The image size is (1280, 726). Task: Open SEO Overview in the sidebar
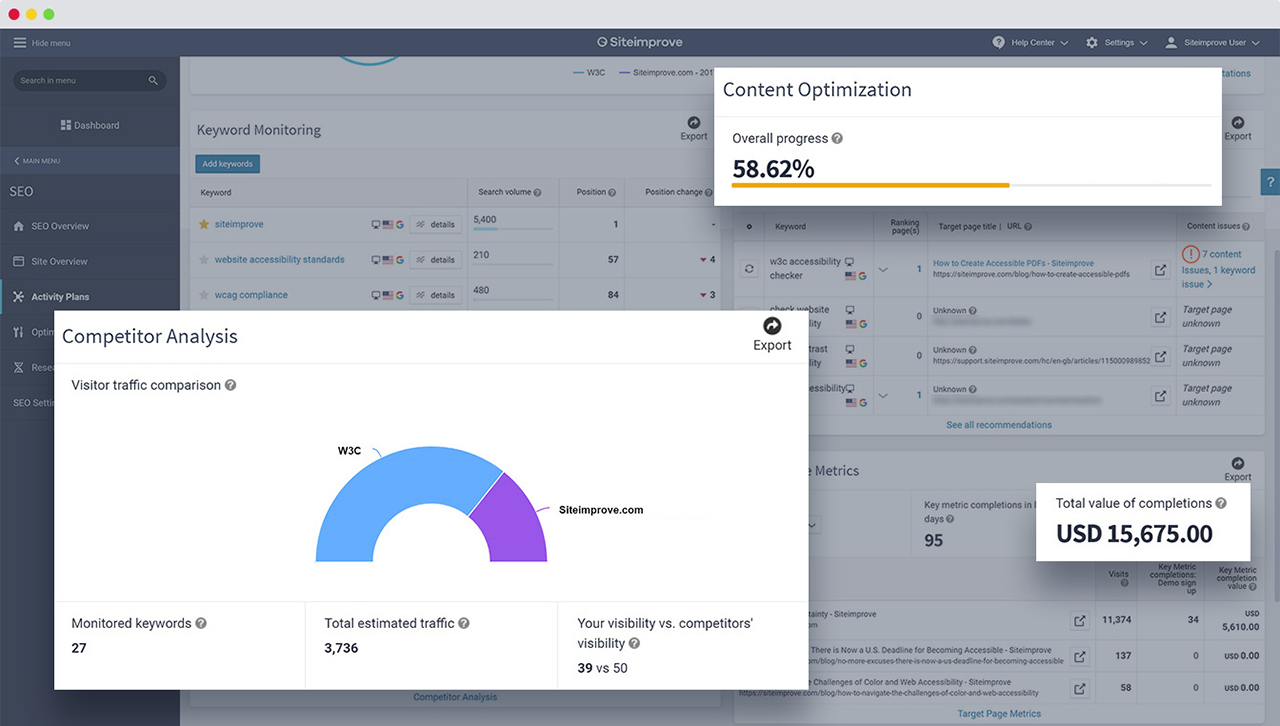point(60,226)
